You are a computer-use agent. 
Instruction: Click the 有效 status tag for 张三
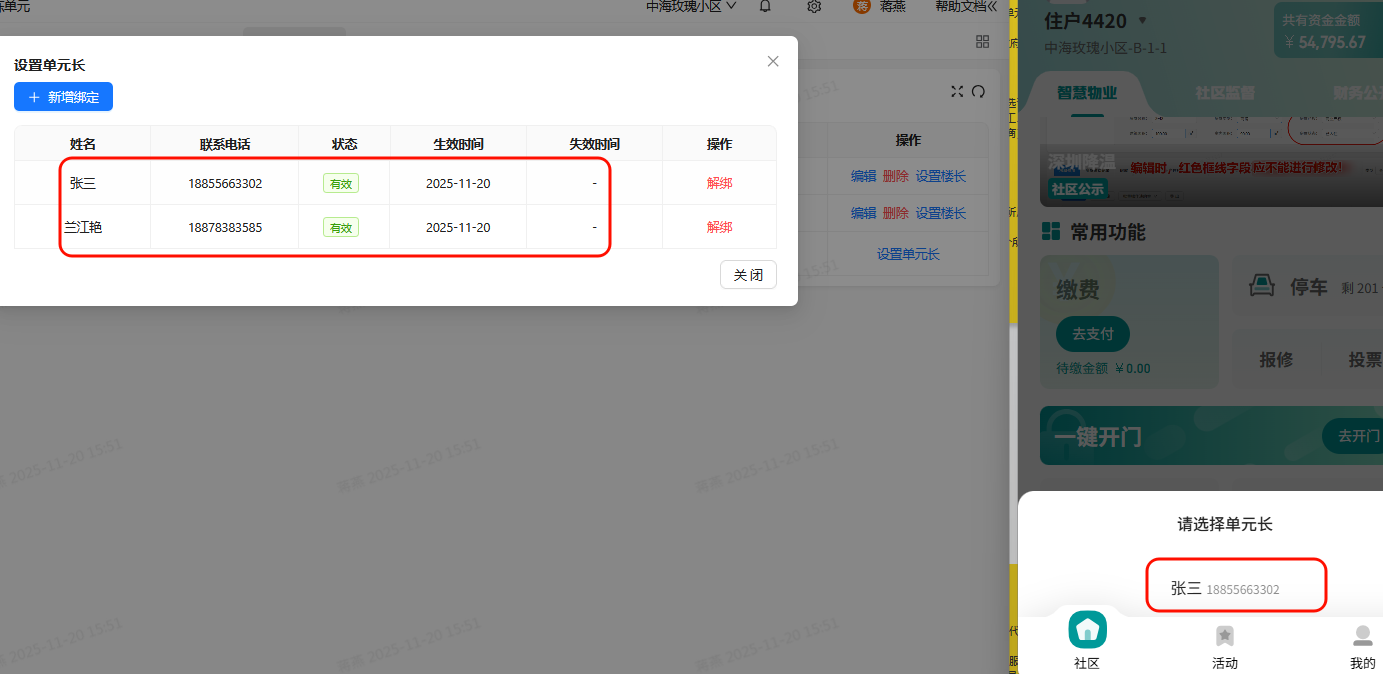coord(341,183)
